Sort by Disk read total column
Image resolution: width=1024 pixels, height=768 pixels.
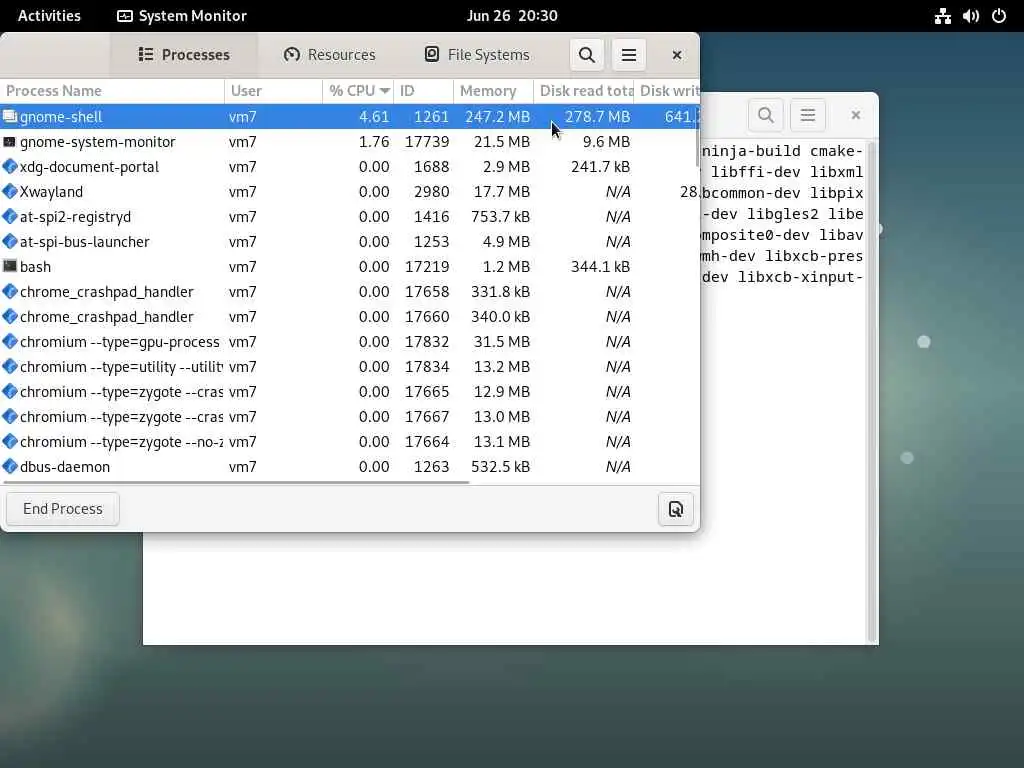tap(584, 91)
